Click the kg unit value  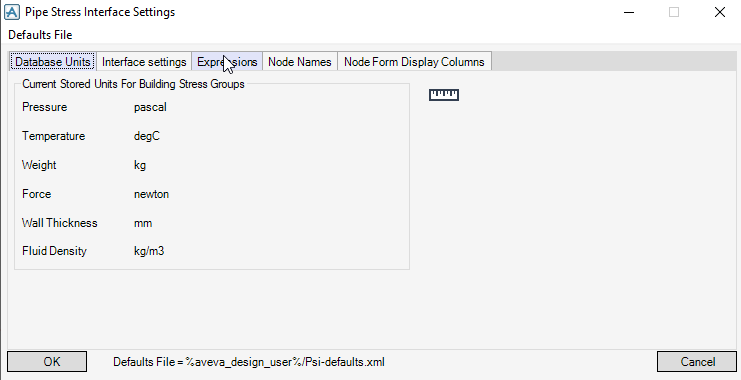tap(140, 165)
